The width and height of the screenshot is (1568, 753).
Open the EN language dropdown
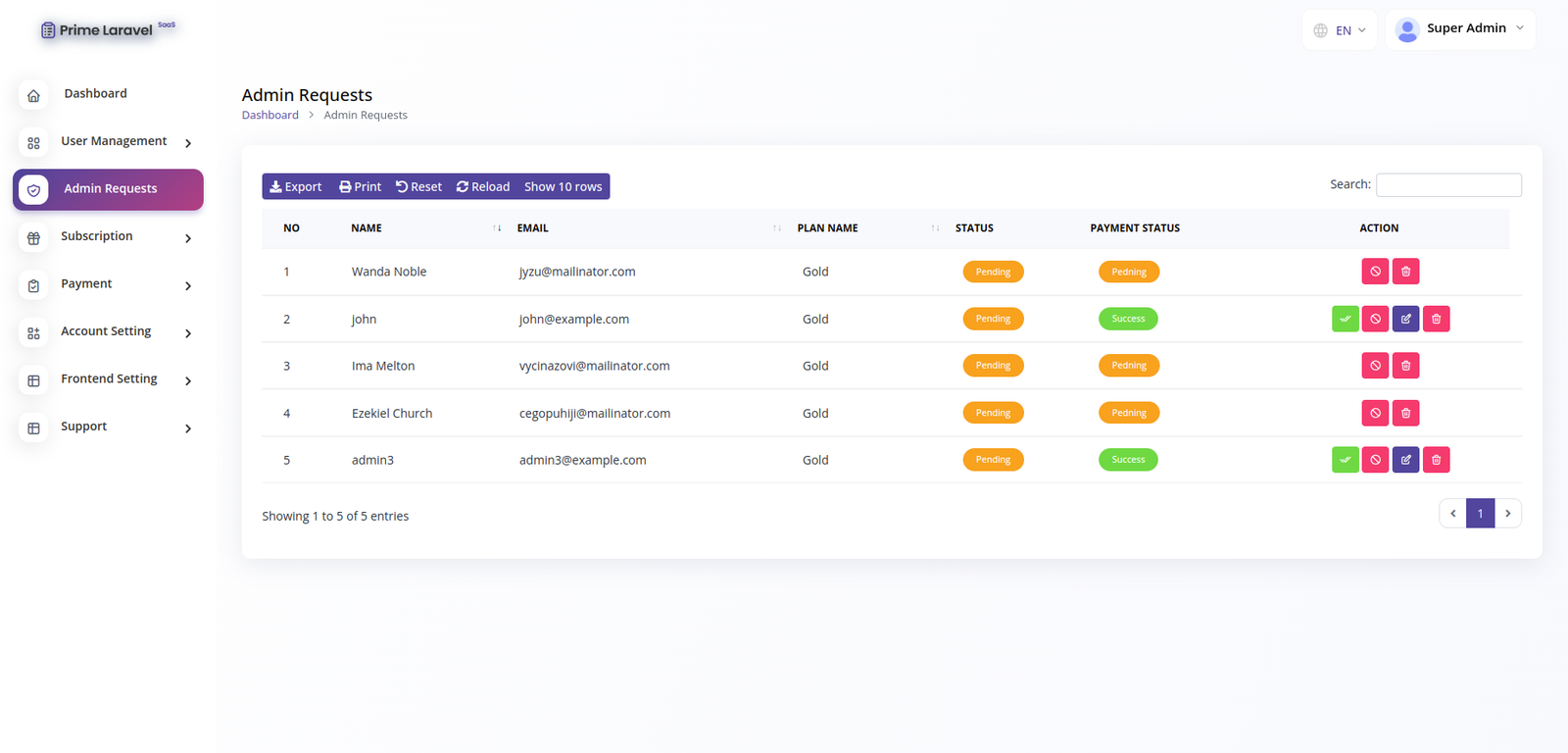point(1340,30)
